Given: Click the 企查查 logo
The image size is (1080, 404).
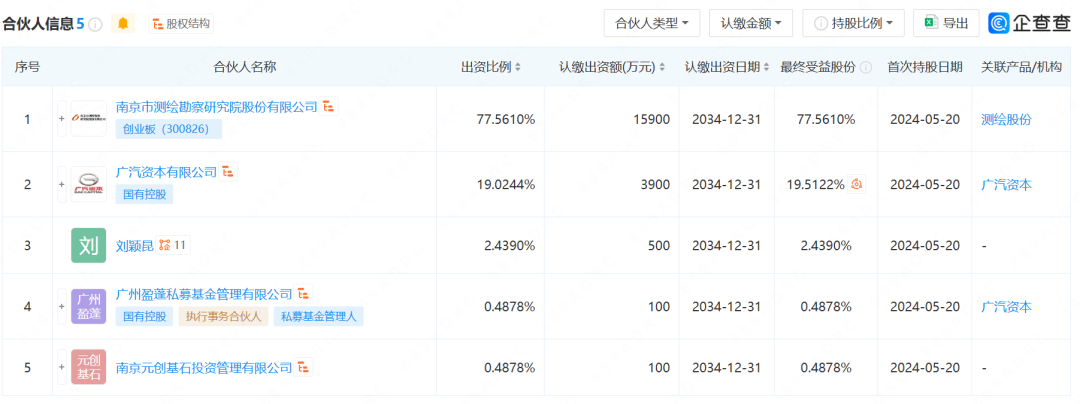Looking at the screenshot, I should 1029,23.
